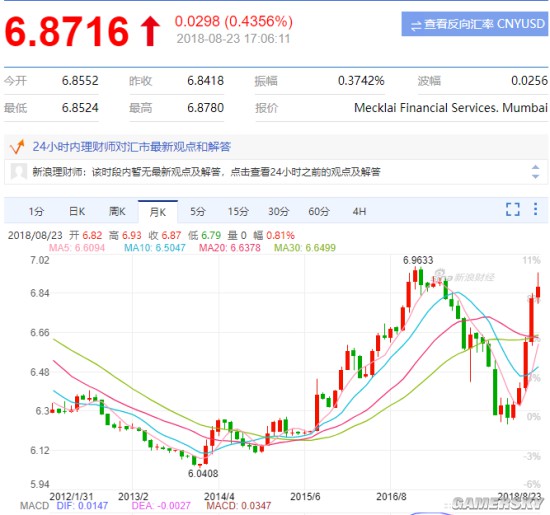This screenshot has width=550, height=515.
Task: Click the 2013/2 date axis label
Action: click(x=133, y=497)
